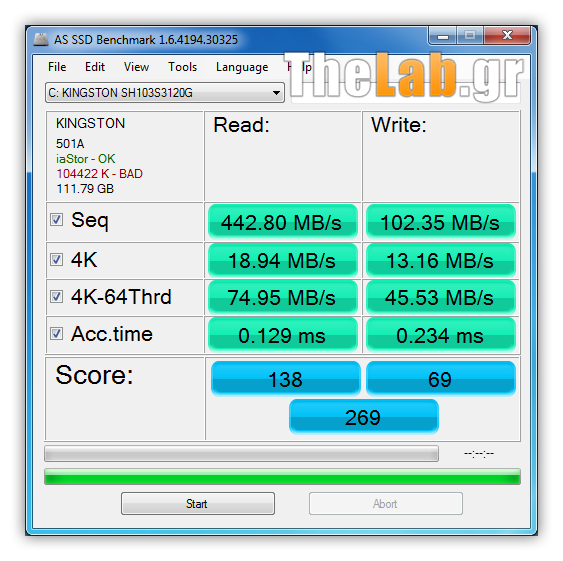Click the read access time 0.129 ms
This screenshot has width=563, height=561.
[x=283, y=335]
